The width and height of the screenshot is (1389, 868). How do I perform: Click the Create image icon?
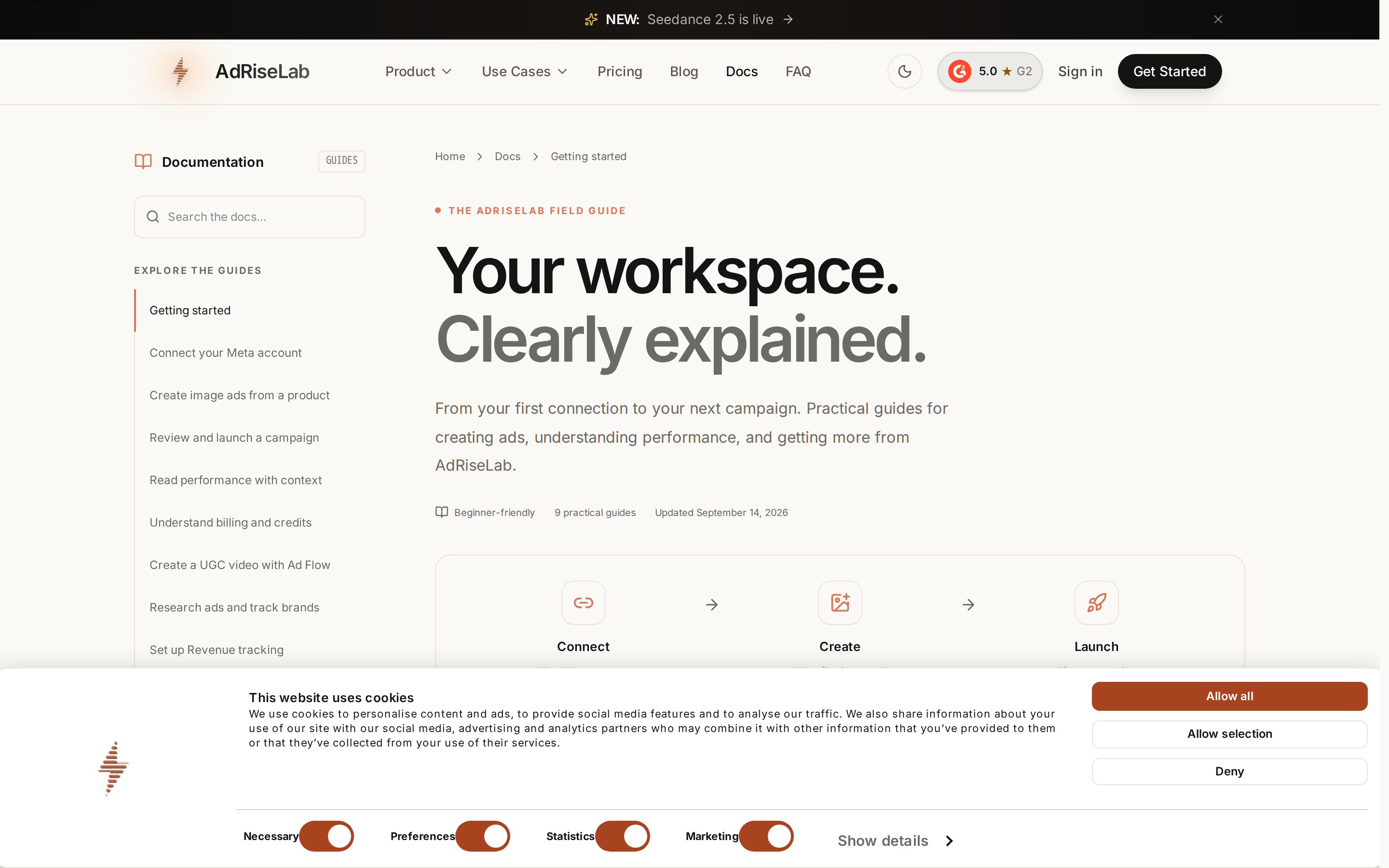840,603
